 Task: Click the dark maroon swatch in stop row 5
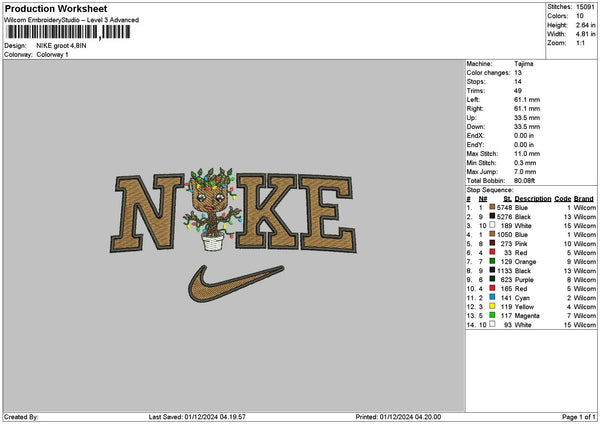[x=492, y=243]
